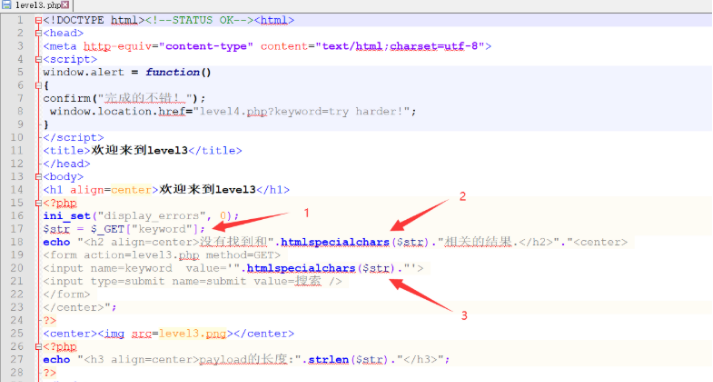Click the title tag text on line 11
This screenshot has width=713, height=382.
coord(139,151)
